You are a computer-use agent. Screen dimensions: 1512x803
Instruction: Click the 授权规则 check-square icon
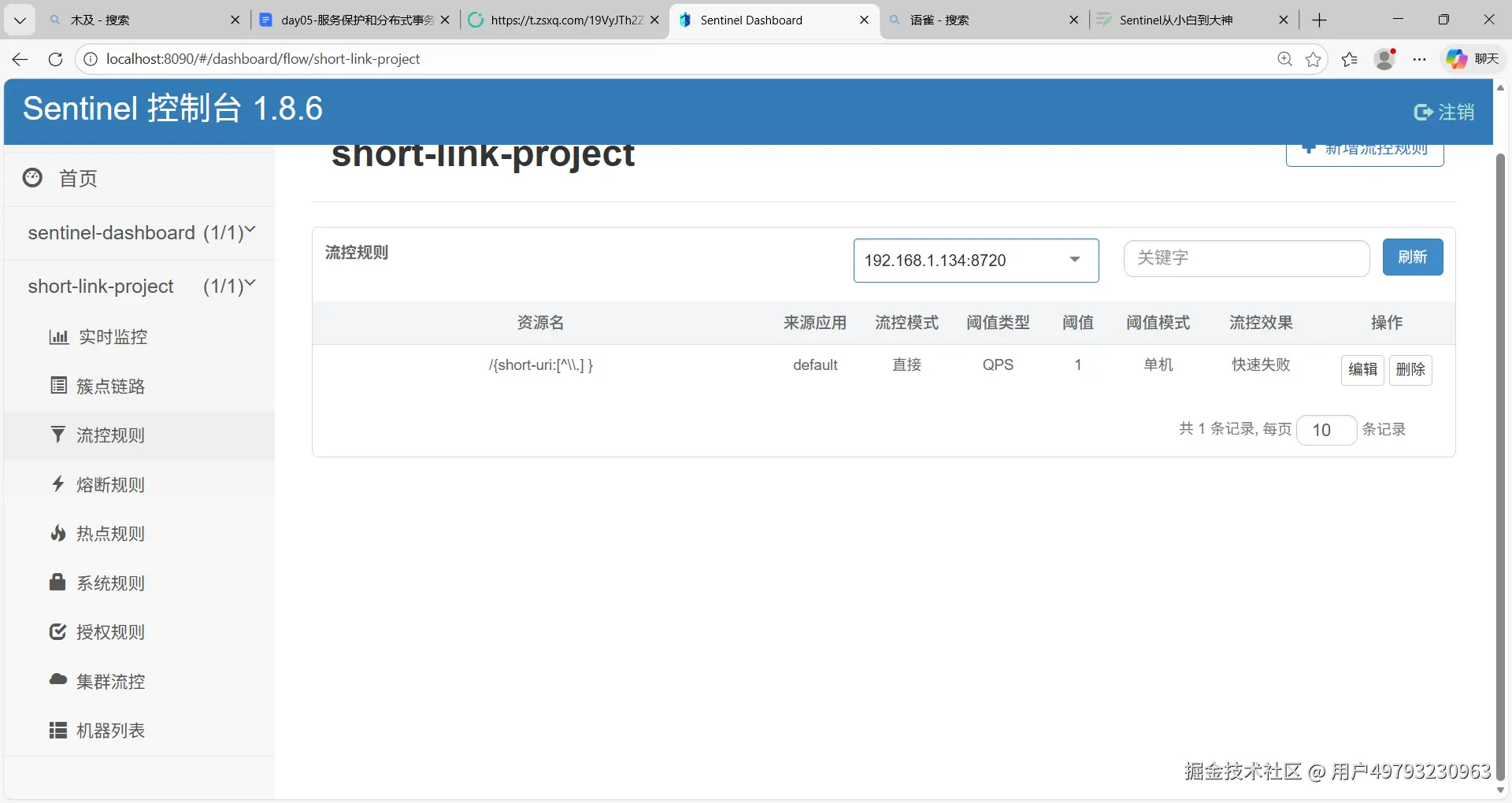click(58, 631)
